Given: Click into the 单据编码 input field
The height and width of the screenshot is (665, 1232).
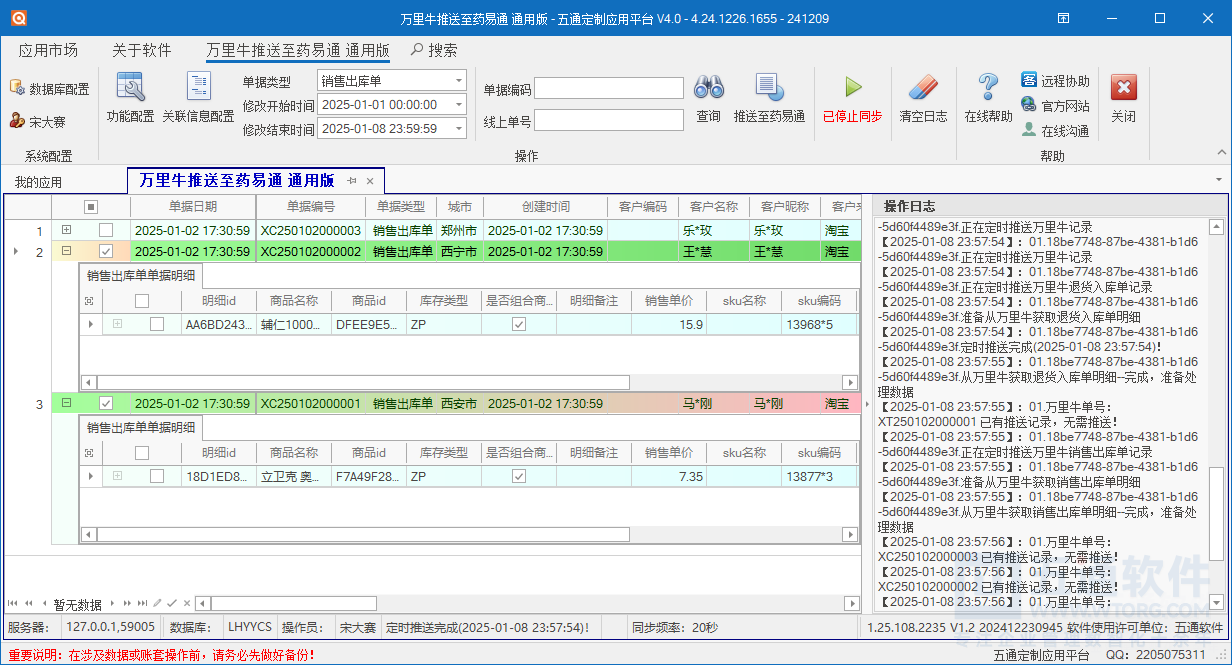Looking at the screenshot, I should coord(609,89).
